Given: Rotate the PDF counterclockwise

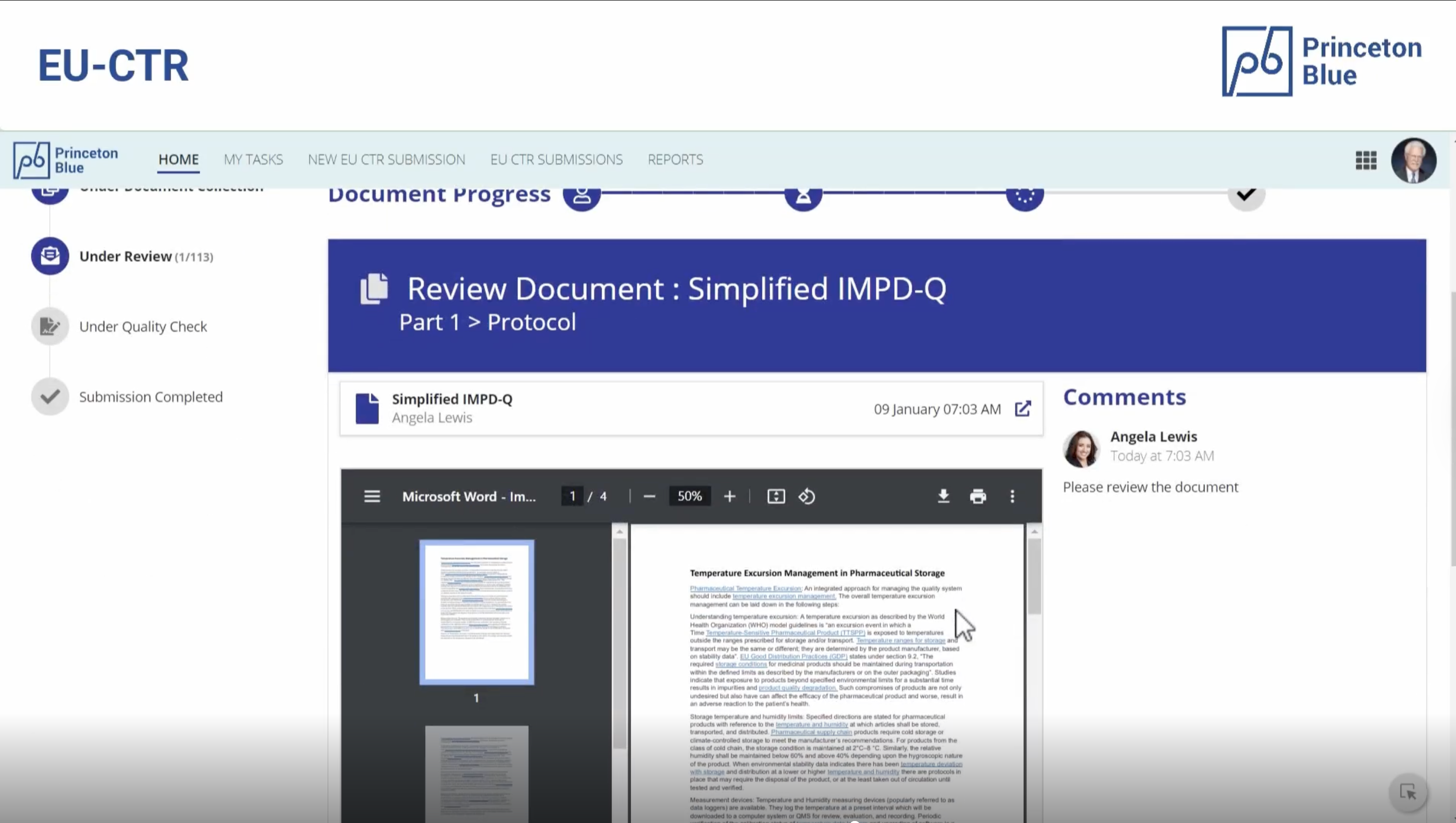Looking at the screenshot, I should pos(807,496).
